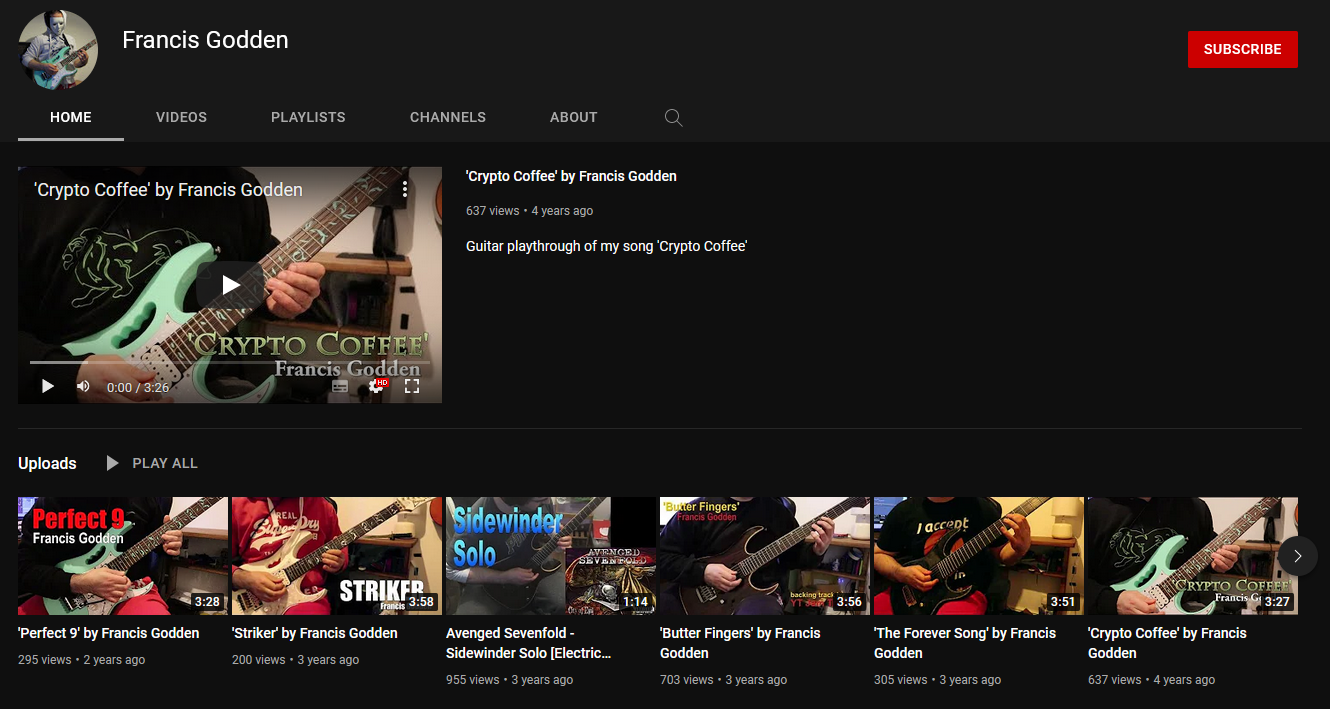Open the 'Perfect 9' video thumbnail
This screenshot has height=709, width=1330.
123,555
